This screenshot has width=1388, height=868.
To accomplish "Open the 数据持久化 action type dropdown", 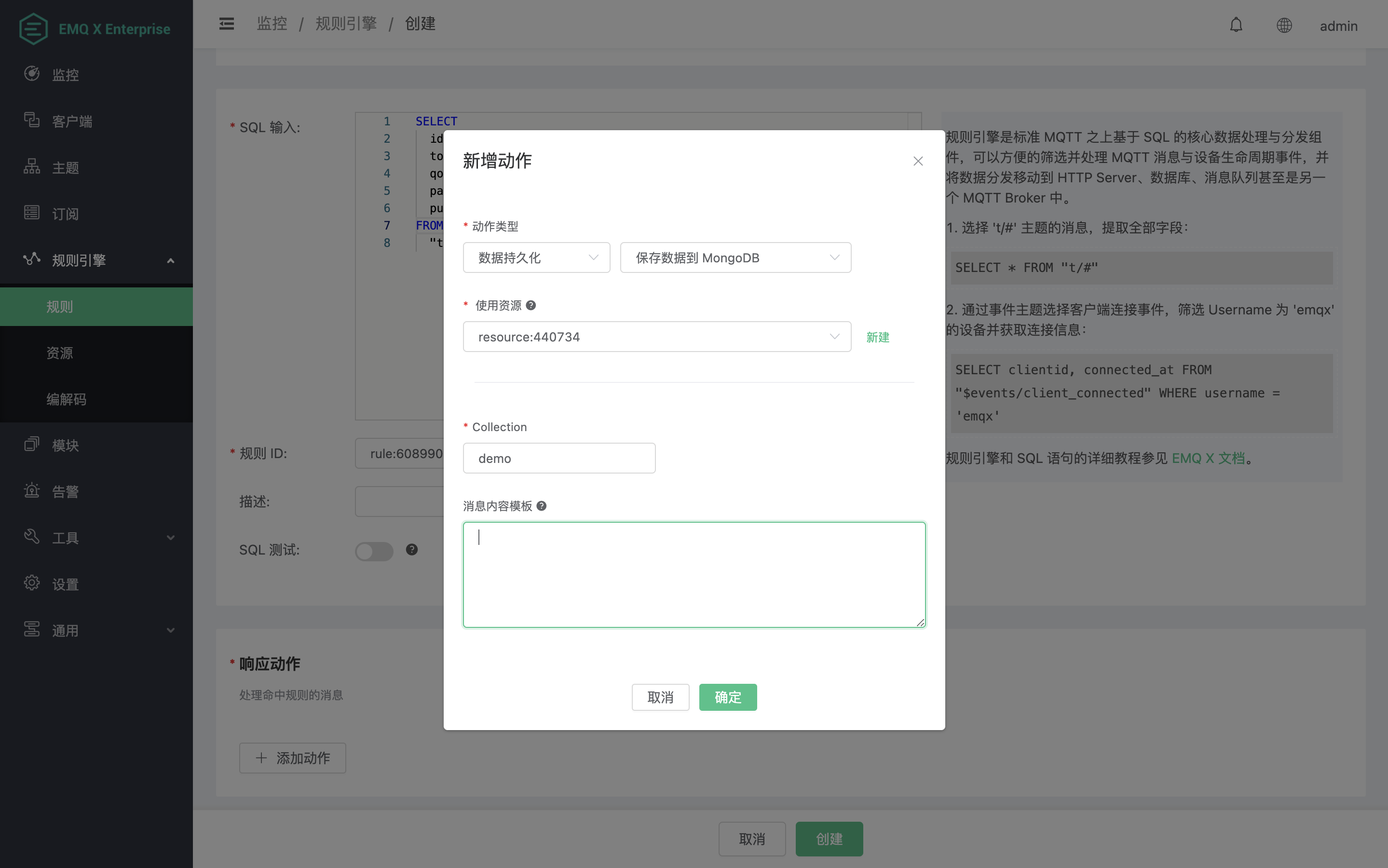I will pyautogui.click(x=536, y=258).
